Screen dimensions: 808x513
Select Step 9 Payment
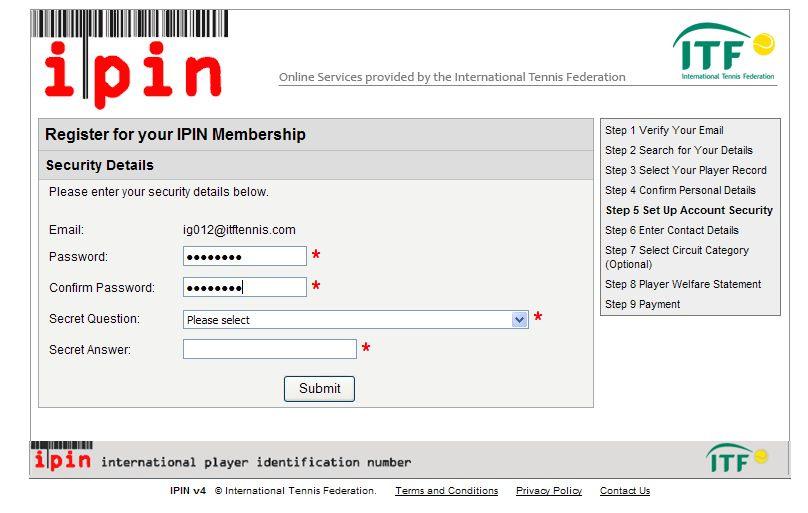[643, 304]
